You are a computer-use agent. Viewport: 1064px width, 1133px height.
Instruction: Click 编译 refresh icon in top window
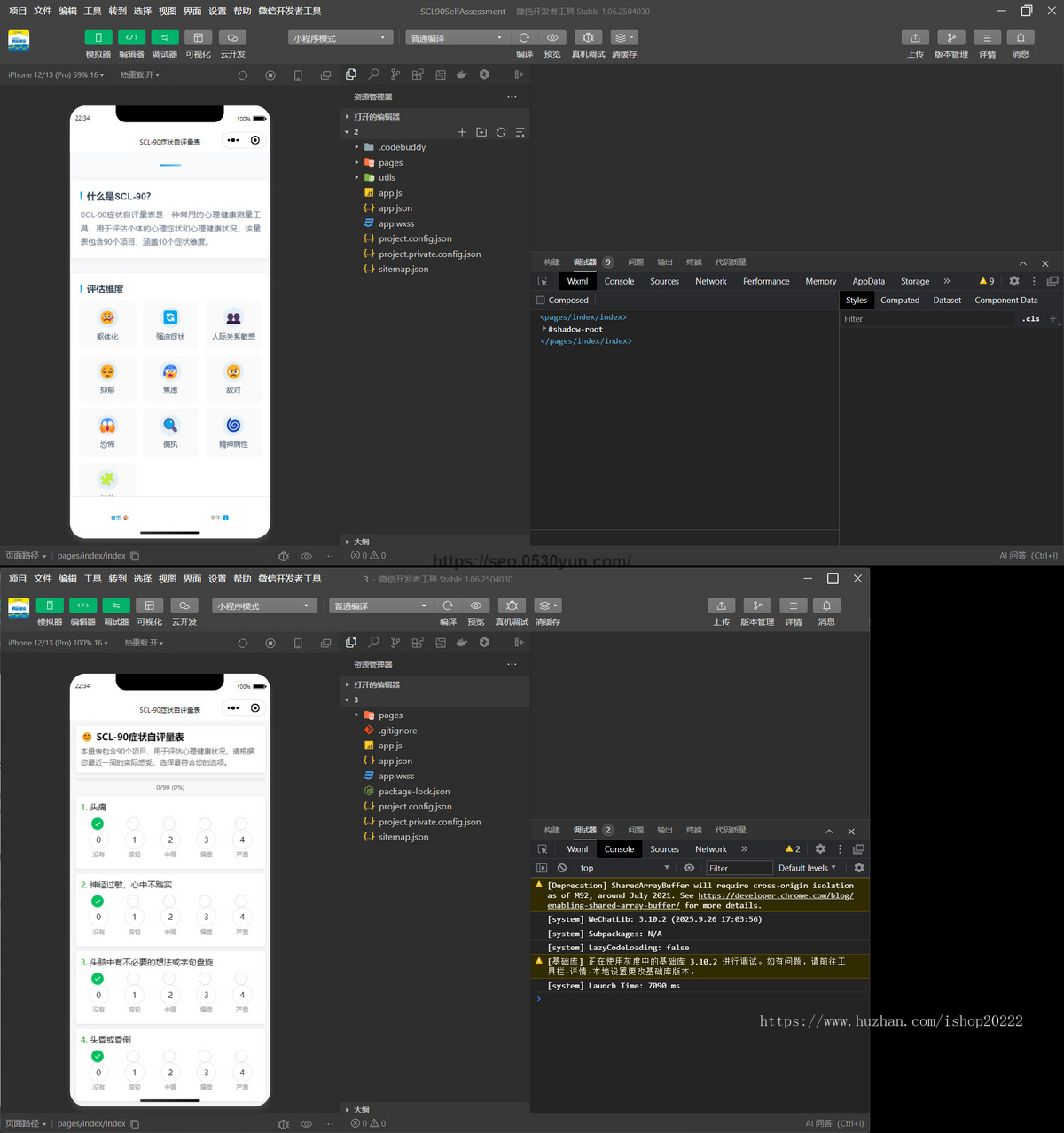[525, 38]
